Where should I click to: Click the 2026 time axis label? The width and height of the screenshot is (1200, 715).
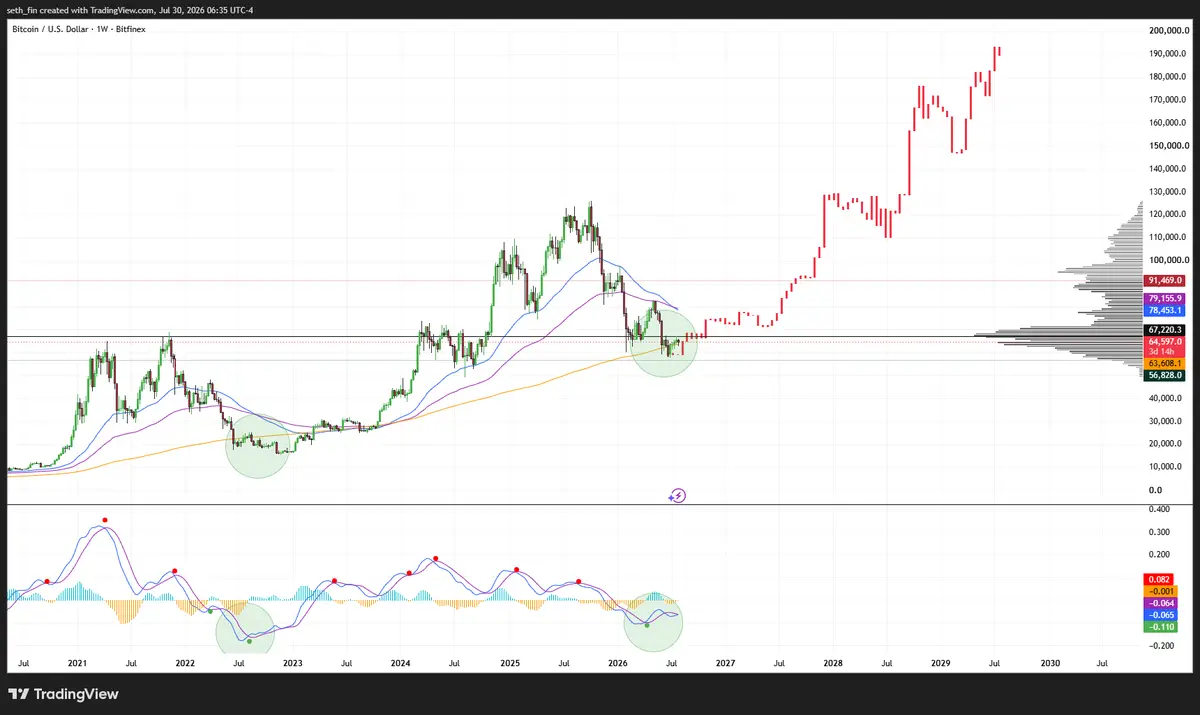click(618, 663)
